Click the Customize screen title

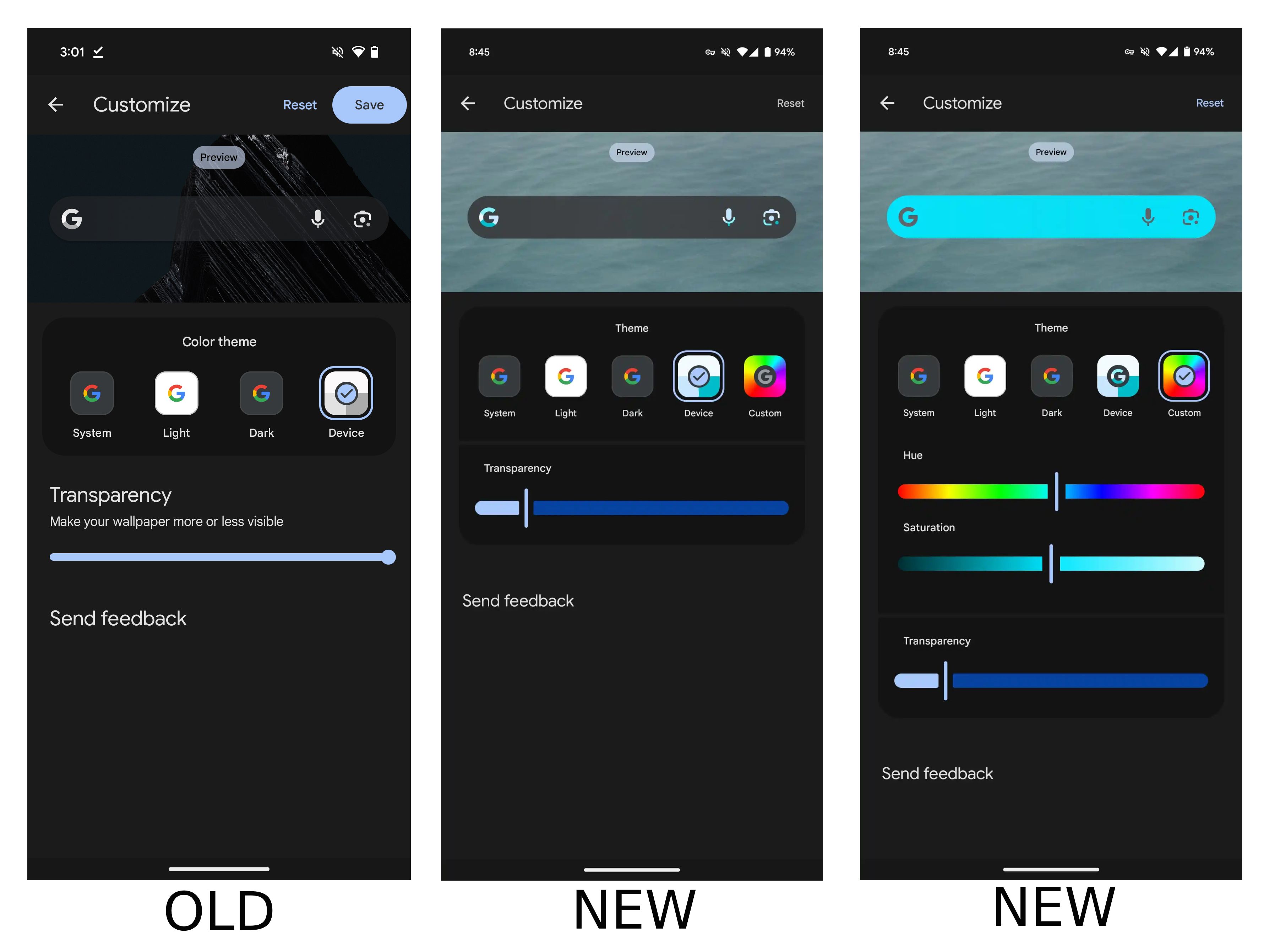[x=140, y=103]
